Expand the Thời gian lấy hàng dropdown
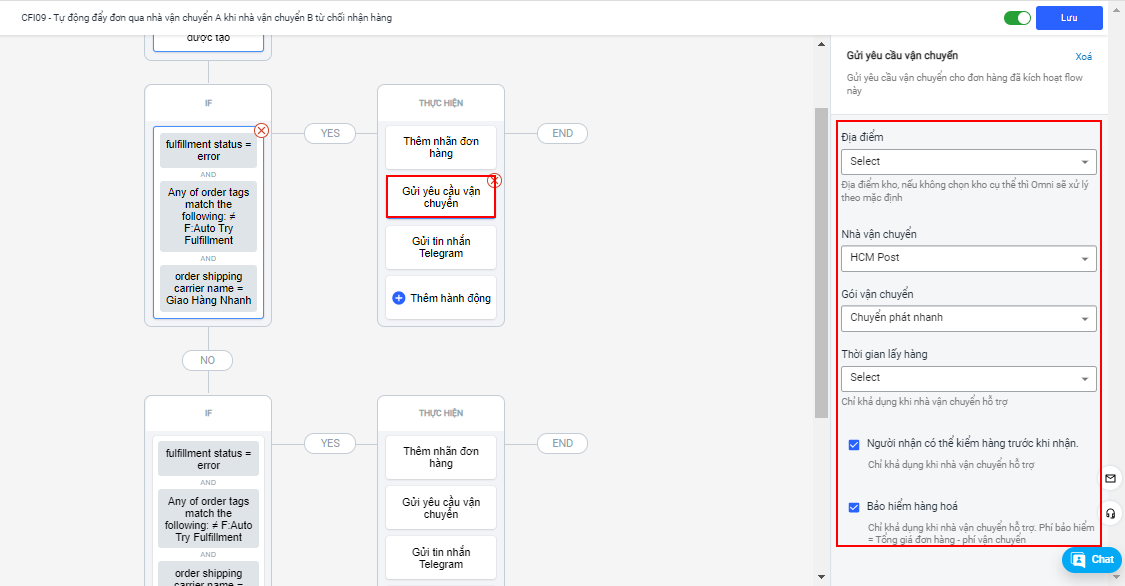The height and width of the screenshot is (586, 1125). click(x=968, y=378)
